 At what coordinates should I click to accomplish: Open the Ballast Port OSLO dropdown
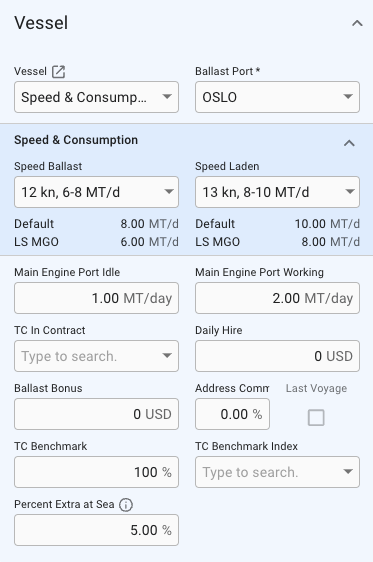pos(277,97)
